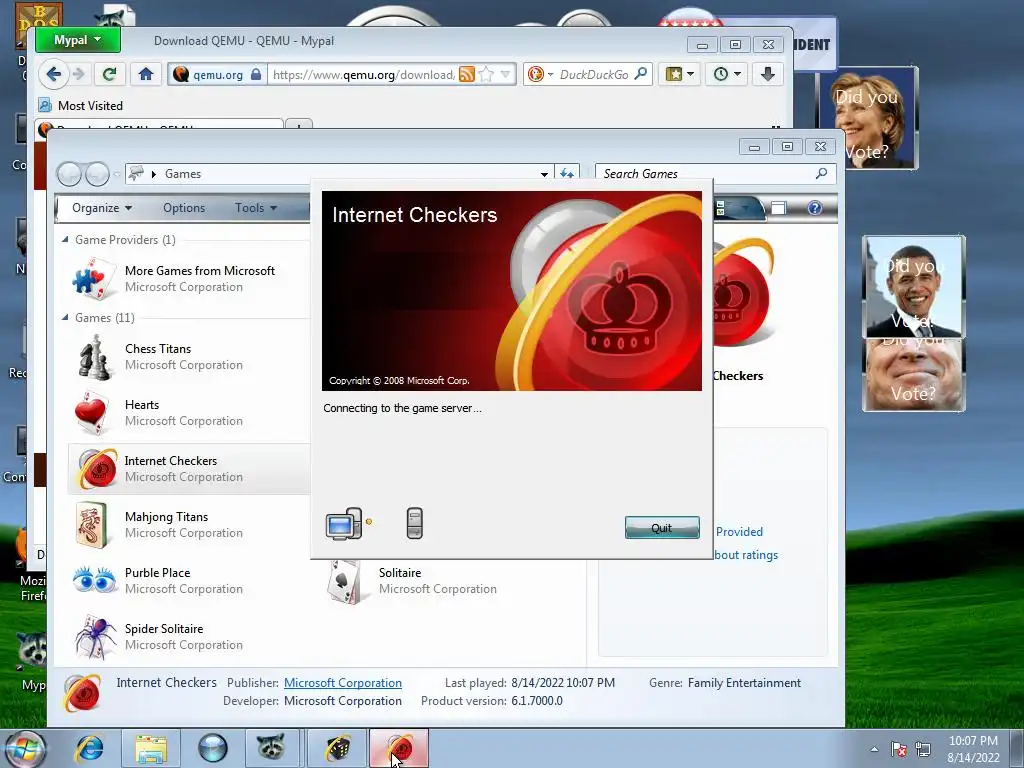Refresh the Games explorer view
Viewport: 1024px width, 768px height.
(567, 174)
